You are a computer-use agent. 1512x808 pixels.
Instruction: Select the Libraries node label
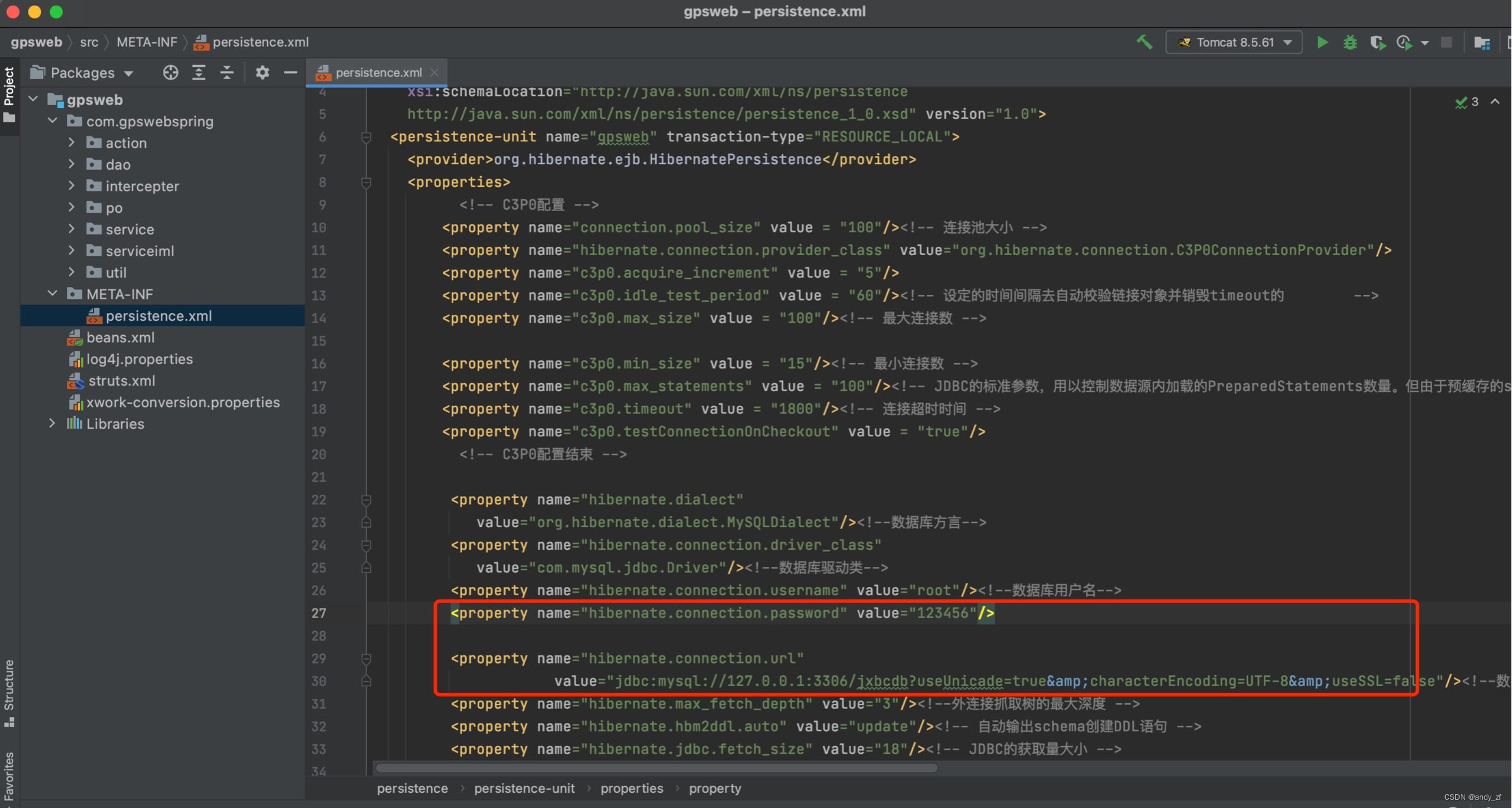115,424
